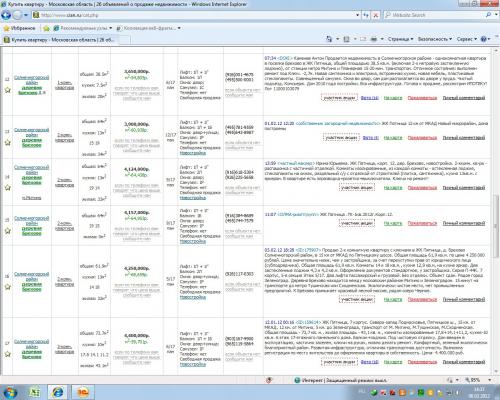Mark listing 12 with its favorite star
The image size is (500, 400).
(x=8, y=90)
